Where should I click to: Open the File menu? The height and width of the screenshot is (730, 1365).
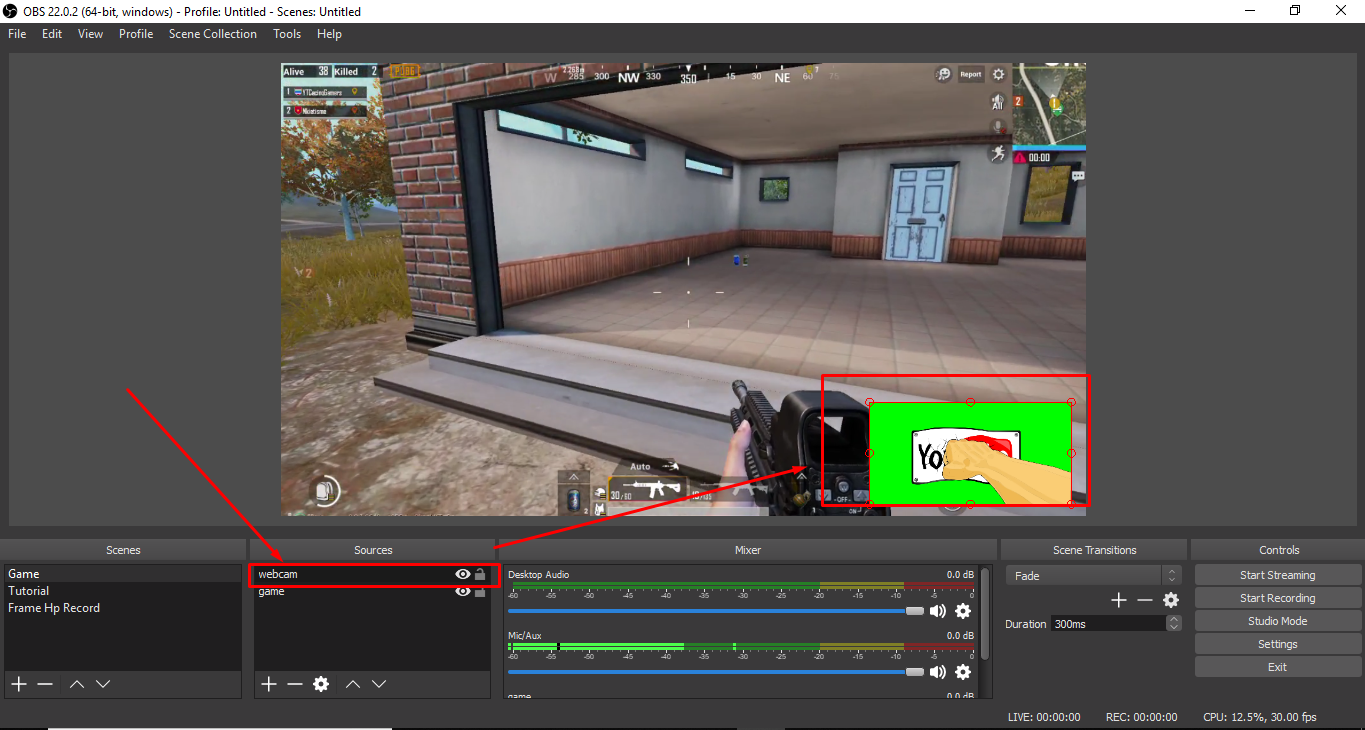pyautogui.click(x=17, y=33)
